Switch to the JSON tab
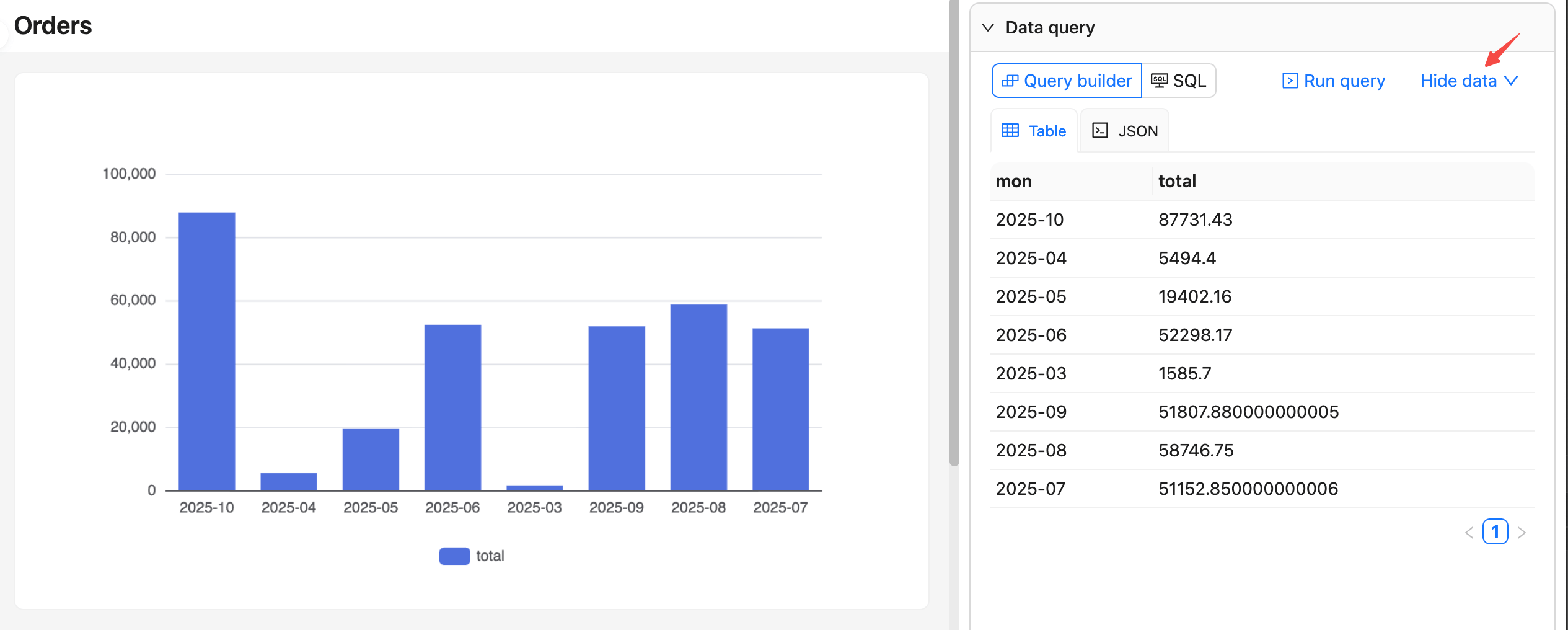 (x=1125, y=131)
